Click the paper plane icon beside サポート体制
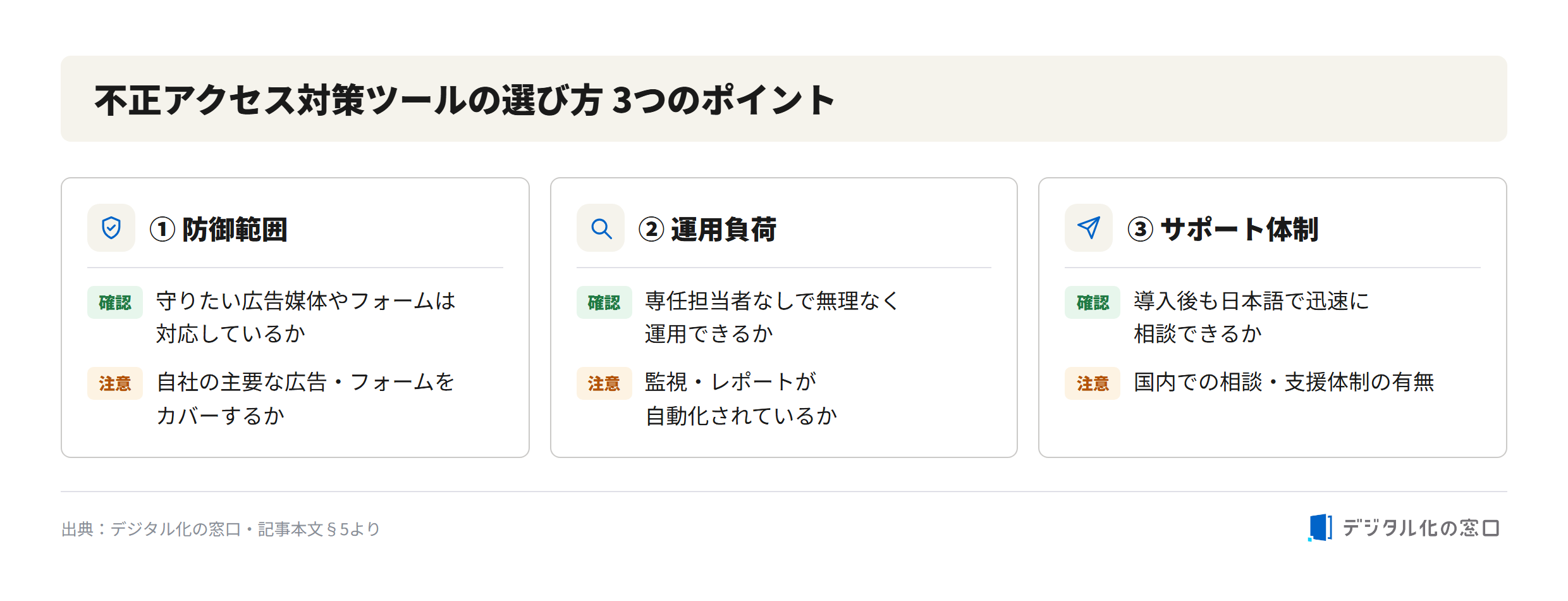The height and width of the screenshot is (601, 1568). (x=1089, y=228)
